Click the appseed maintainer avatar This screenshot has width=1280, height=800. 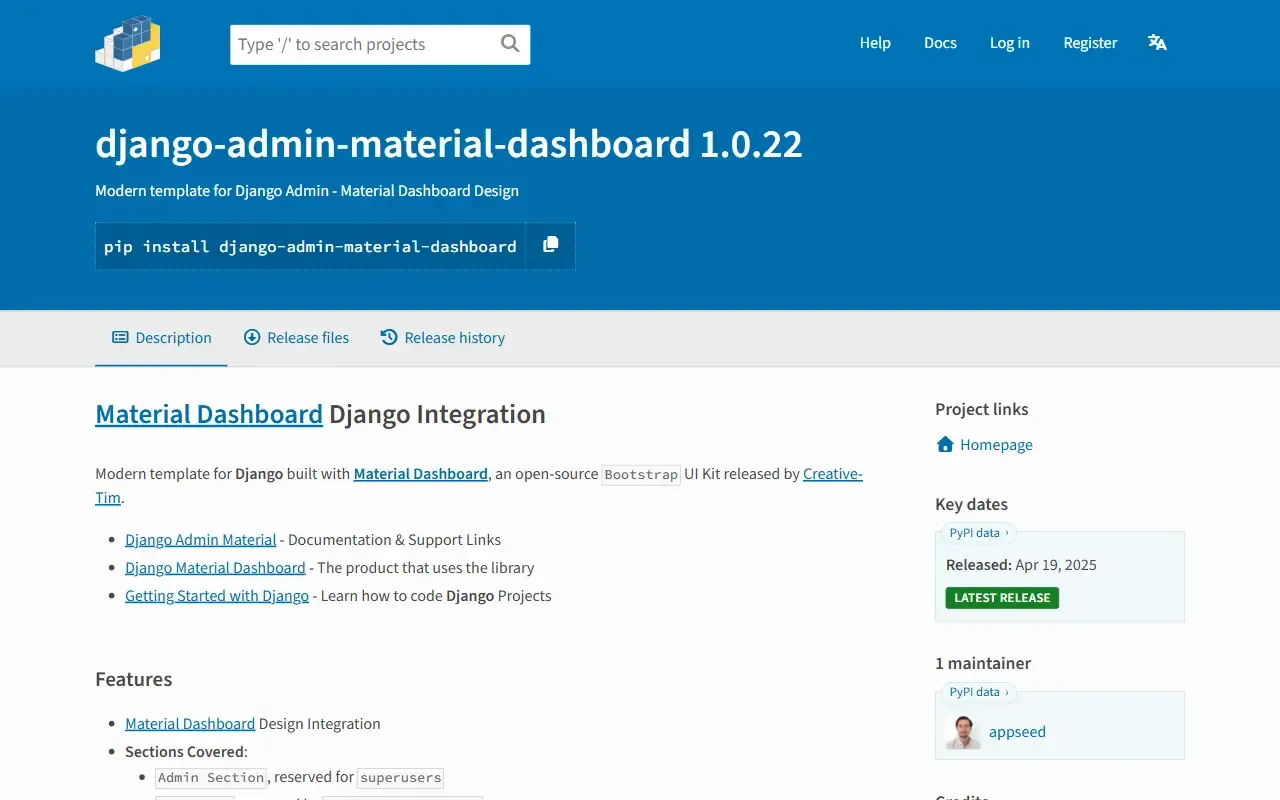pos(963,731)
